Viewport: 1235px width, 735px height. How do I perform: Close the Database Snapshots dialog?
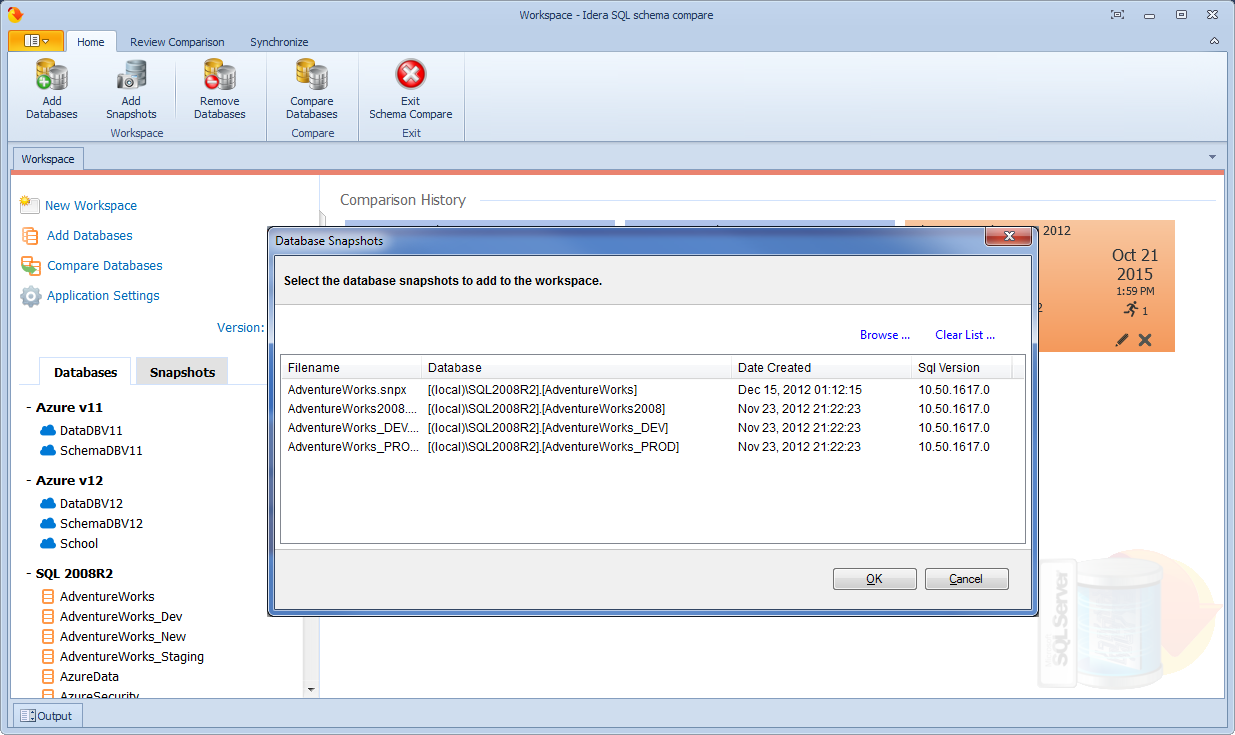click(x=1007, y=236)
